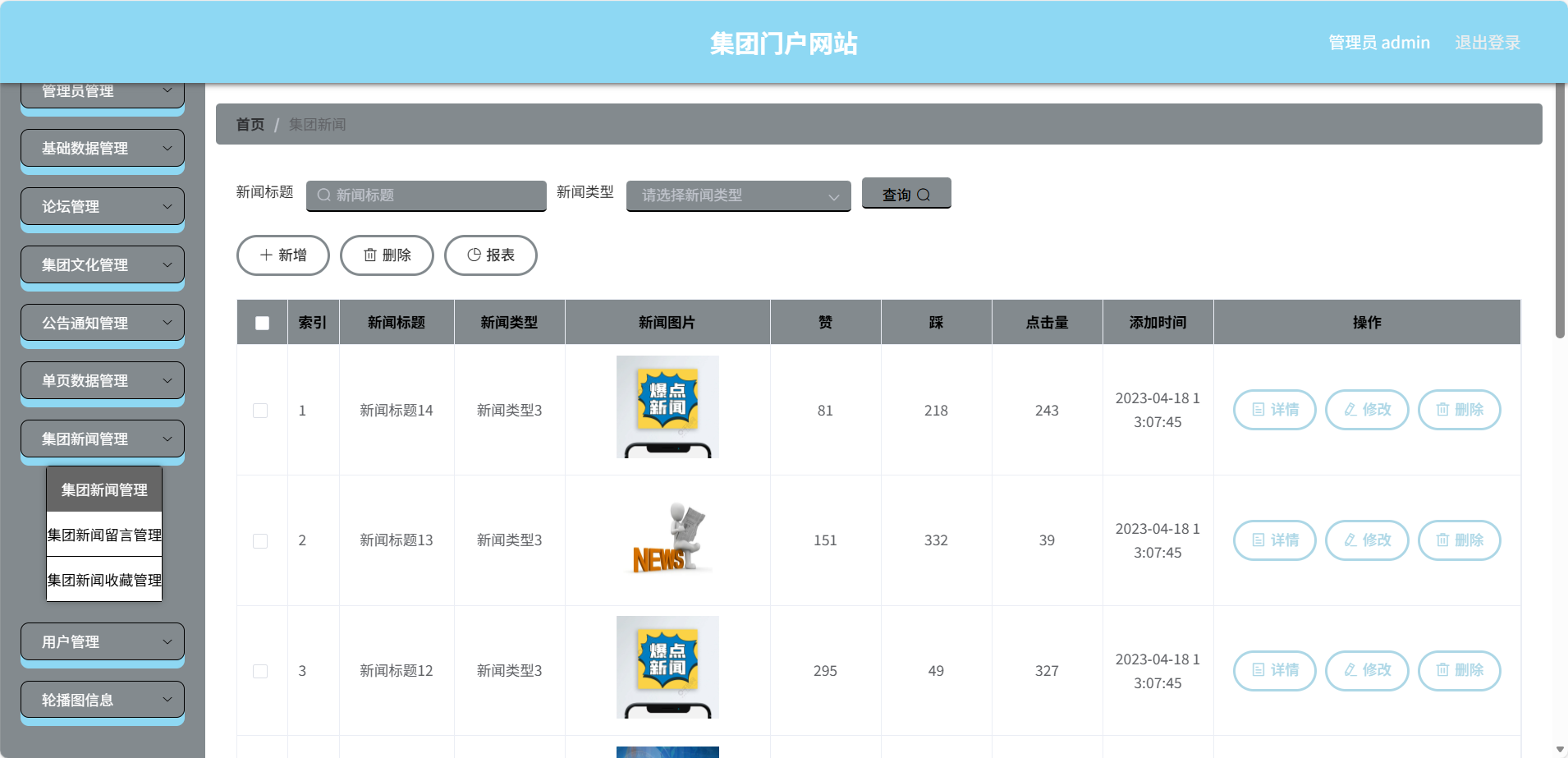The width and height of the screenshot is (1568, 758).
Task: Click the 新闻标题12 title cell
Action: [x=397, y=671]
